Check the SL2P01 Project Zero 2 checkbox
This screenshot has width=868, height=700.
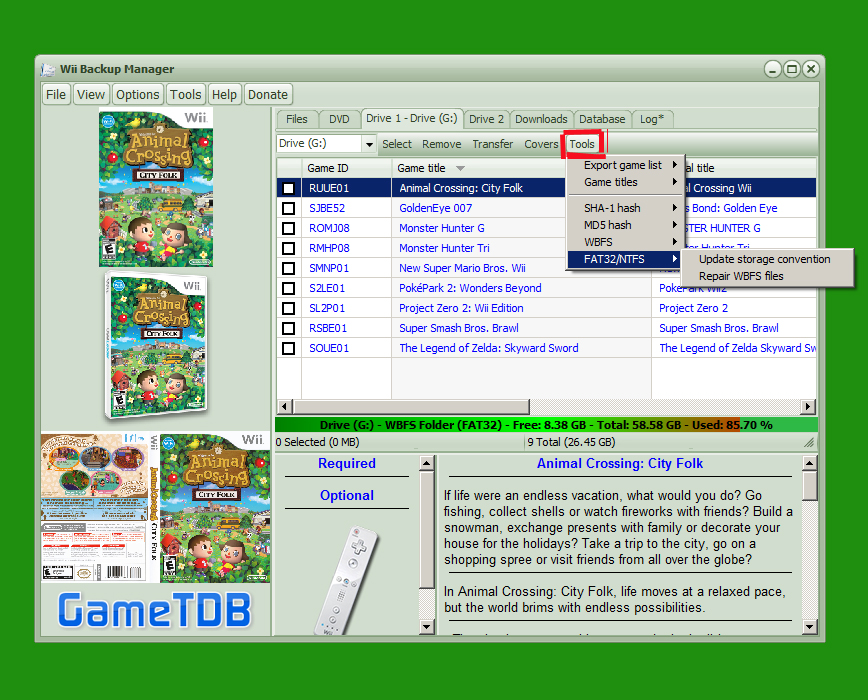288,308
